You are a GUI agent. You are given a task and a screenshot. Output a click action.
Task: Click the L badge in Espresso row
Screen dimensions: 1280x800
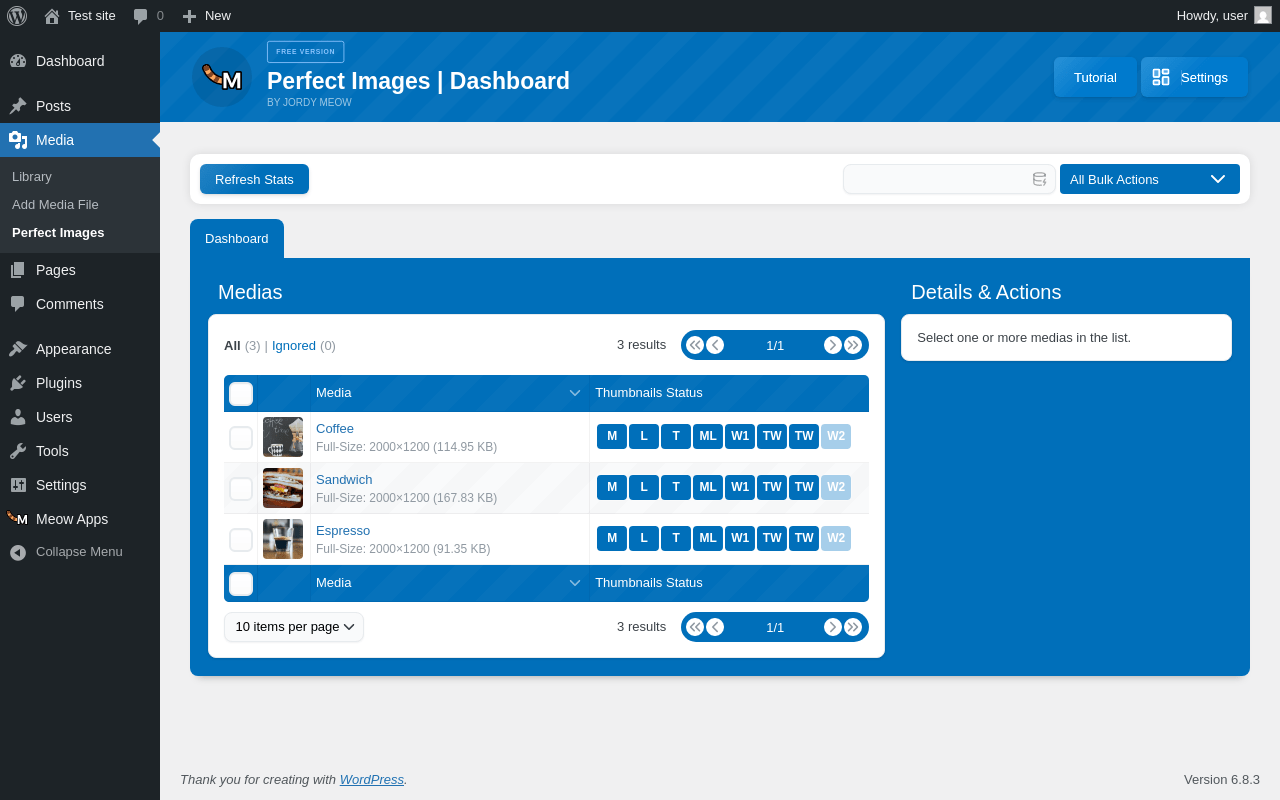[644, 539]
